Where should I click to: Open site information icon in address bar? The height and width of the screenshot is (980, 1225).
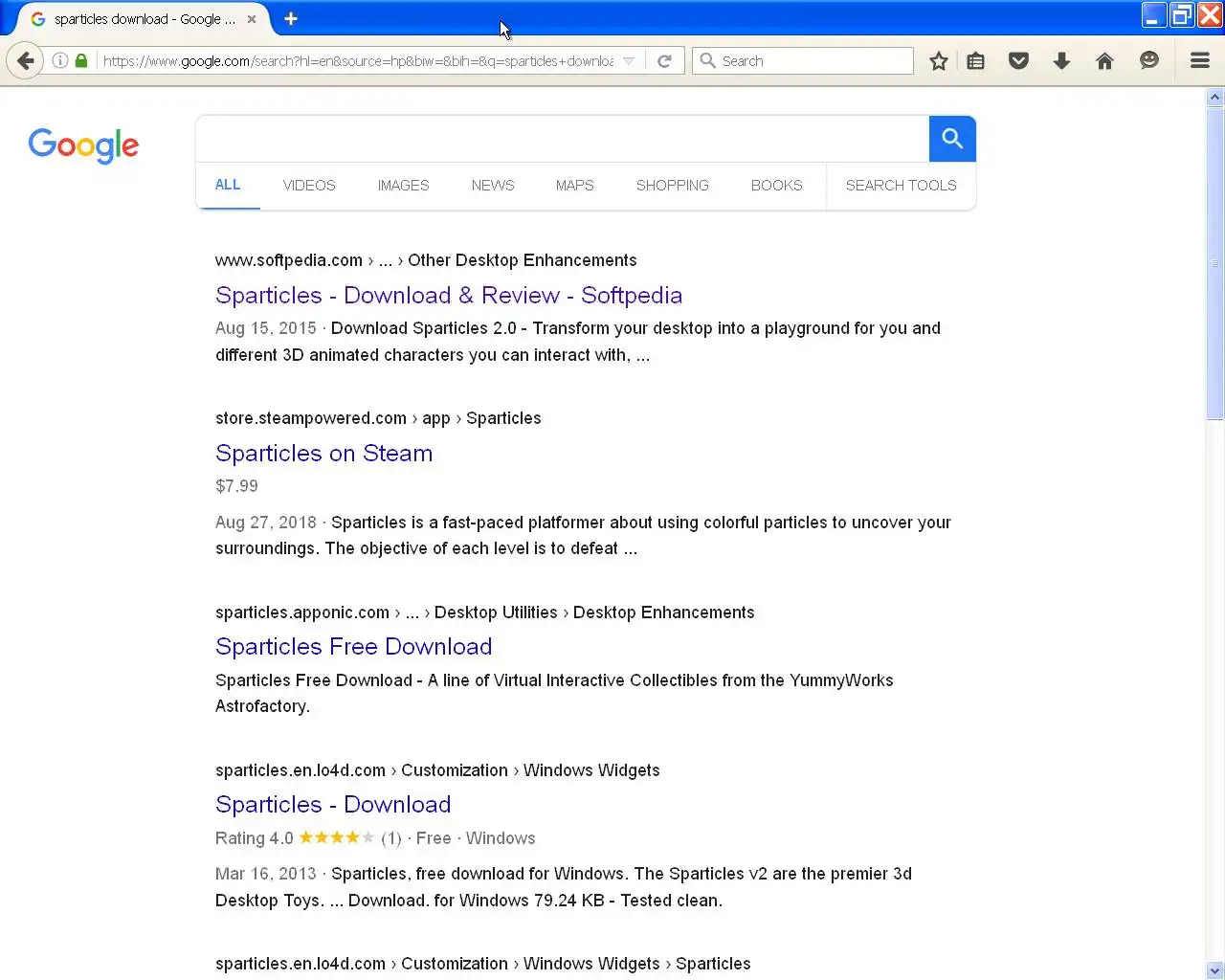pos(60,60)
